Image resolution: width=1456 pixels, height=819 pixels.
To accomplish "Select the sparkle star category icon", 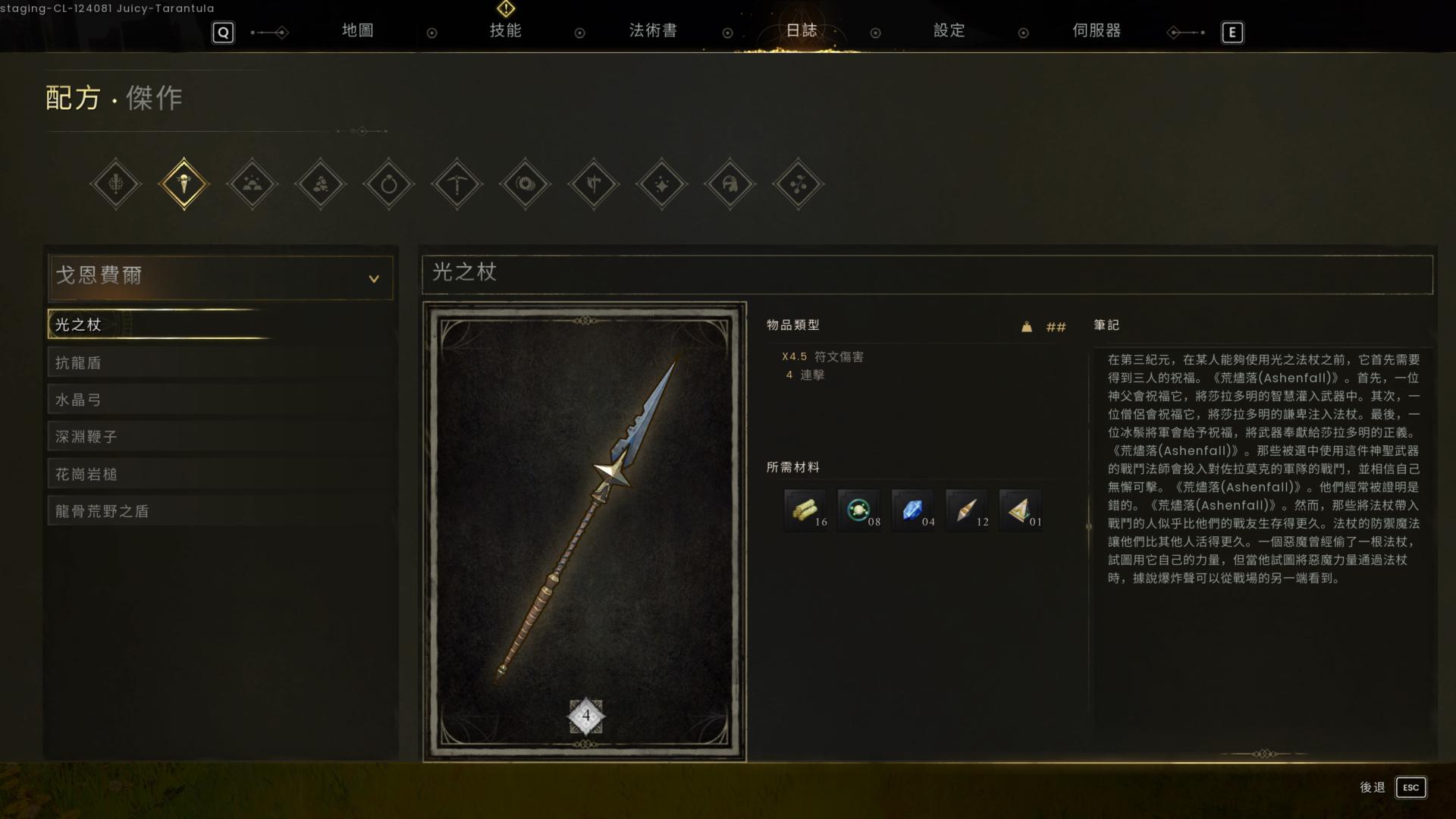I will coord(662,184).
